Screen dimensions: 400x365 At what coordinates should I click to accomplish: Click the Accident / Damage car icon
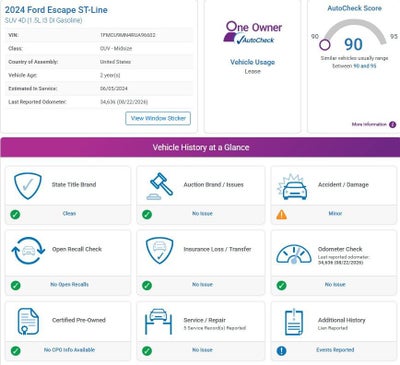pyautogui.click(x=292, y=187)
